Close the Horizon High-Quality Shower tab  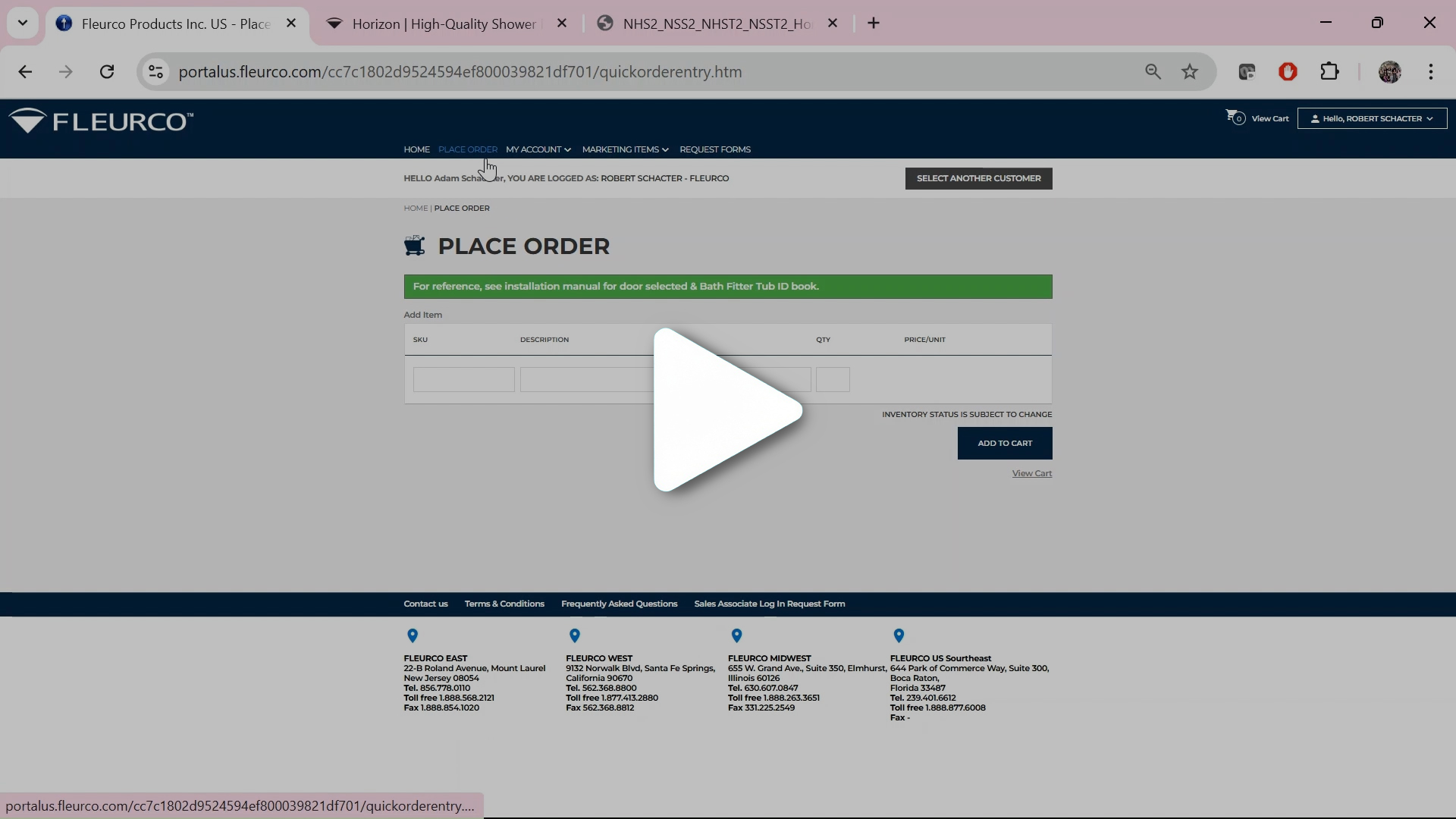tap(562, 24)
